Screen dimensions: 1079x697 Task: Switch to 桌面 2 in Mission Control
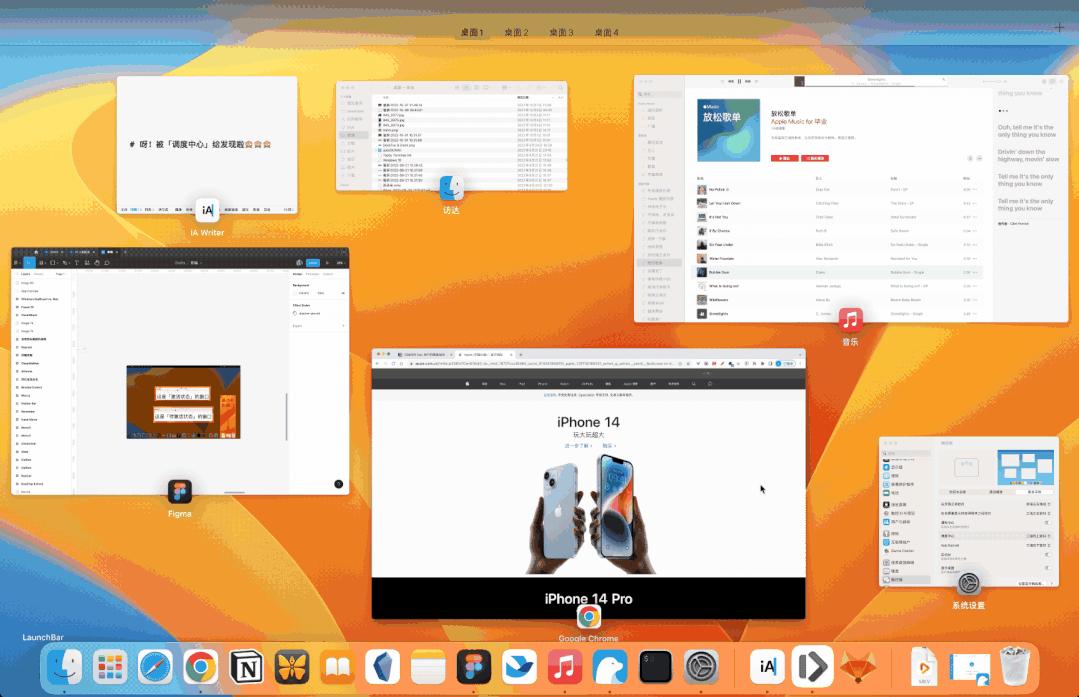(x=516, y=32)
